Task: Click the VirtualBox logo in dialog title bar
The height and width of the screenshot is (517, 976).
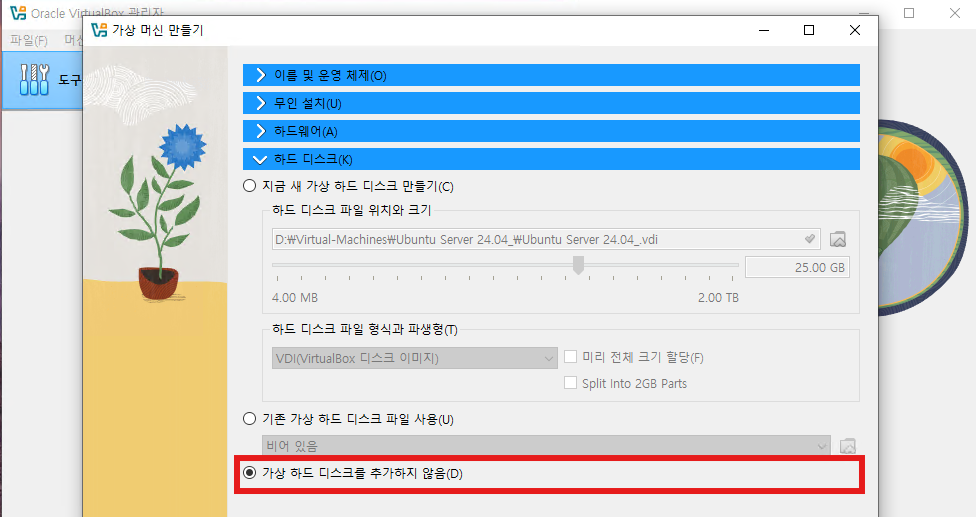Action: click(99, 30)
